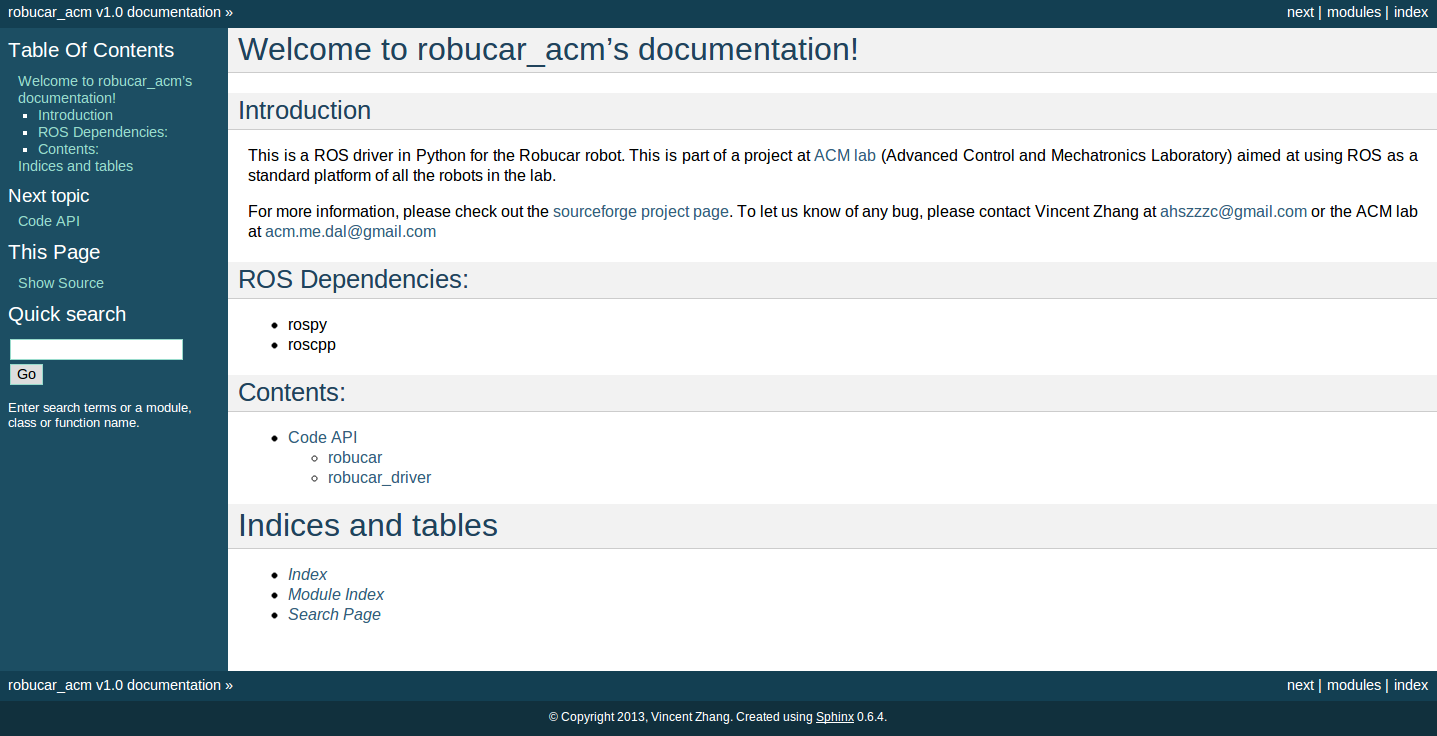Open the sourceforge project page link
Screen dimensions: 1437x736
coord(640,211)
